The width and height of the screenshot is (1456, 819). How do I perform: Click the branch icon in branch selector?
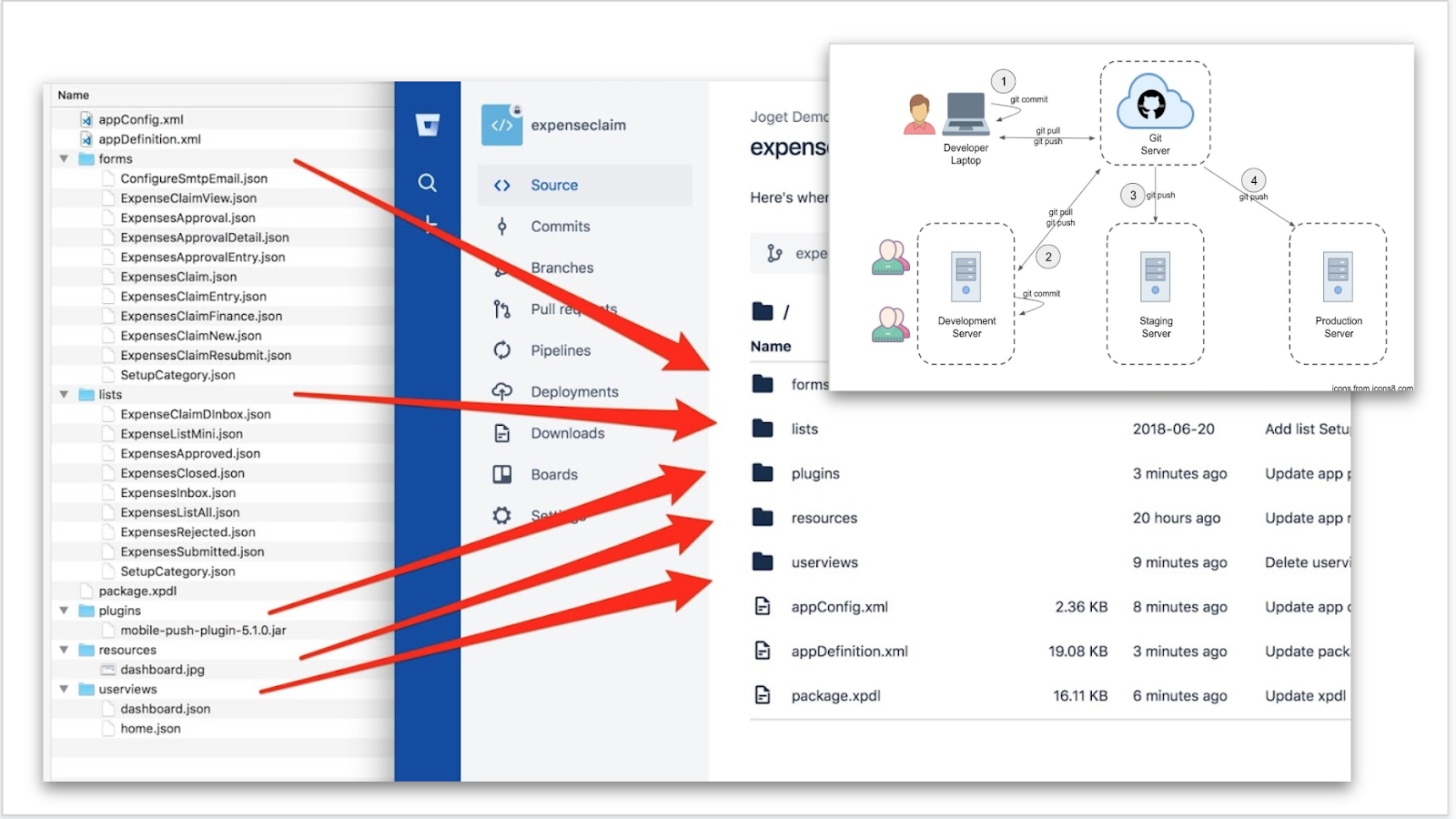[774, 253]
